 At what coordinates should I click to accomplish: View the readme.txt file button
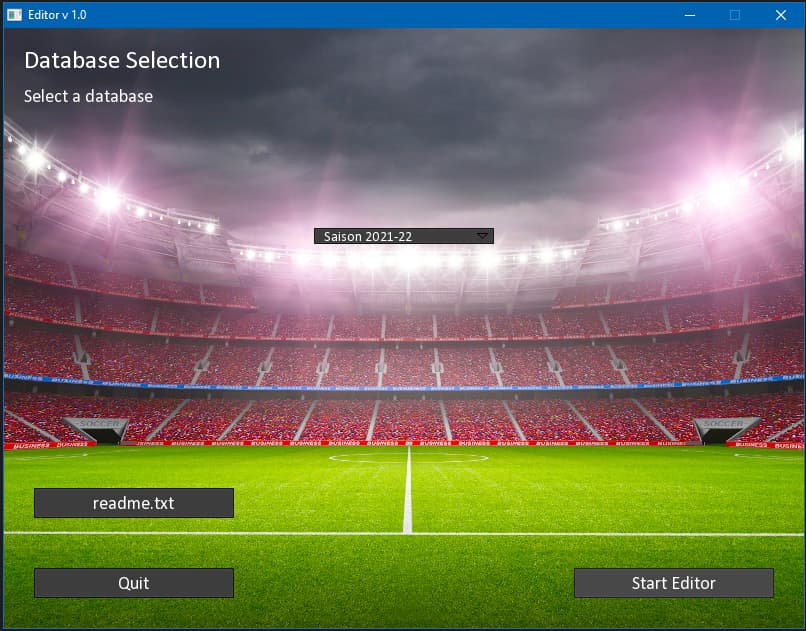[x=134, y=503]
